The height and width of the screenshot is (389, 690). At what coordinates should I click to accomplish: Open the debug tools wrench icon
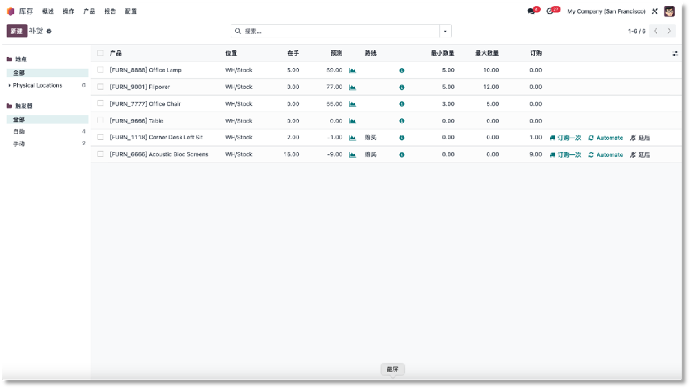[x=655, y=11]
